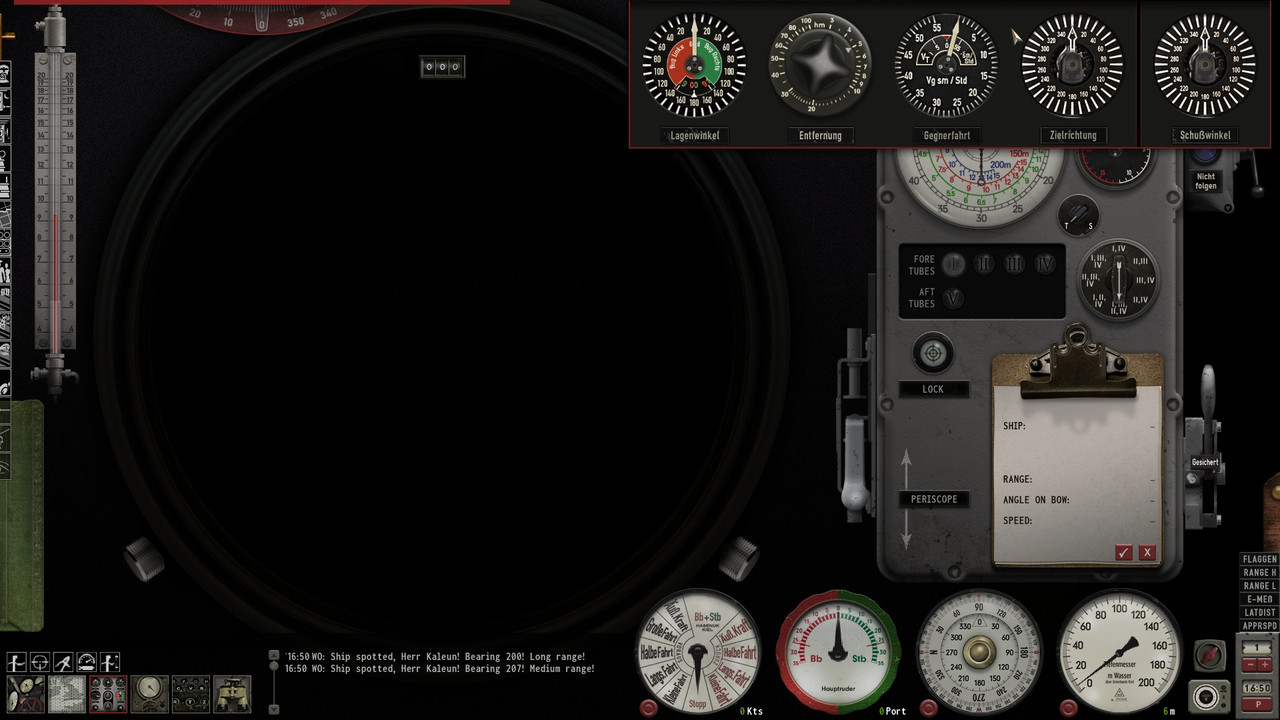Toggle red button below engine telegraph
Screen dimensions: 1280x720
[648, 708]
